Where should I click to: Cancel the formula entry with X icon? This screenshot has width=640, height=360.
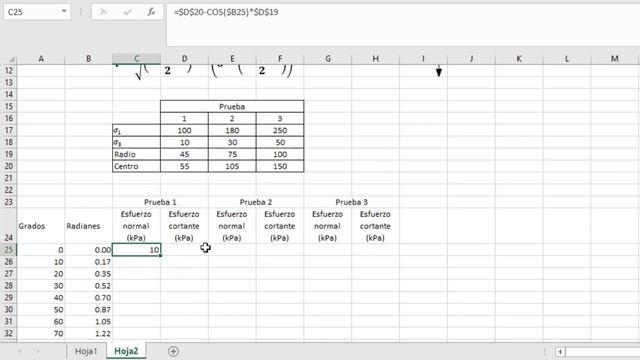(x=103, y=12)
